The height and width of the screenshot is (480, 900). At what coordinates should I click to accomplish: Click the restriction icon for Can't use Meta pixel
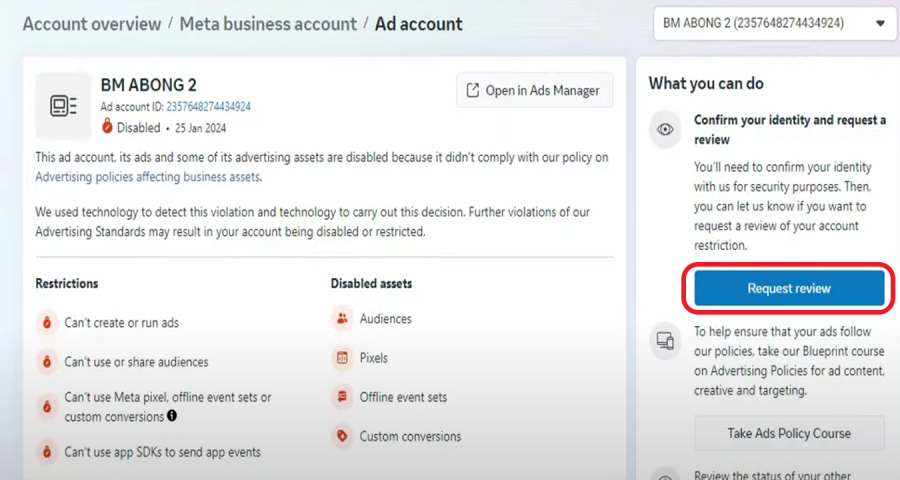tap(47, 407)
